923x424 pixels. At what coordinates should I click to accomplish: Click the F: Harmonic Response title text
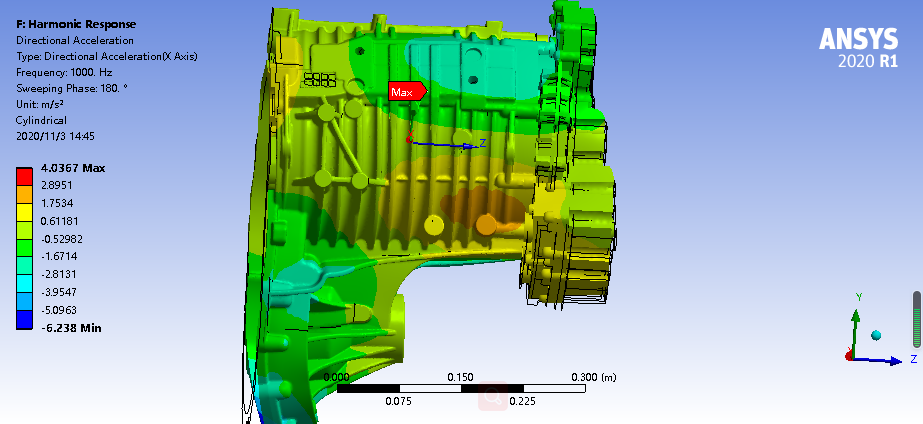tap(76, 24)
